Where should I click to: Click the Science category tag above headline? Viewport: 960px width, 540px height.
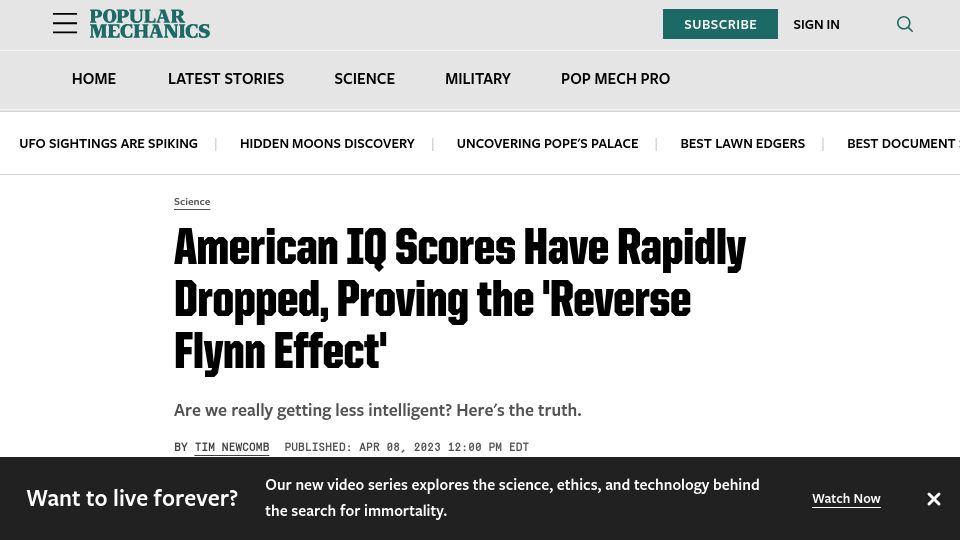tap(192, 201)
